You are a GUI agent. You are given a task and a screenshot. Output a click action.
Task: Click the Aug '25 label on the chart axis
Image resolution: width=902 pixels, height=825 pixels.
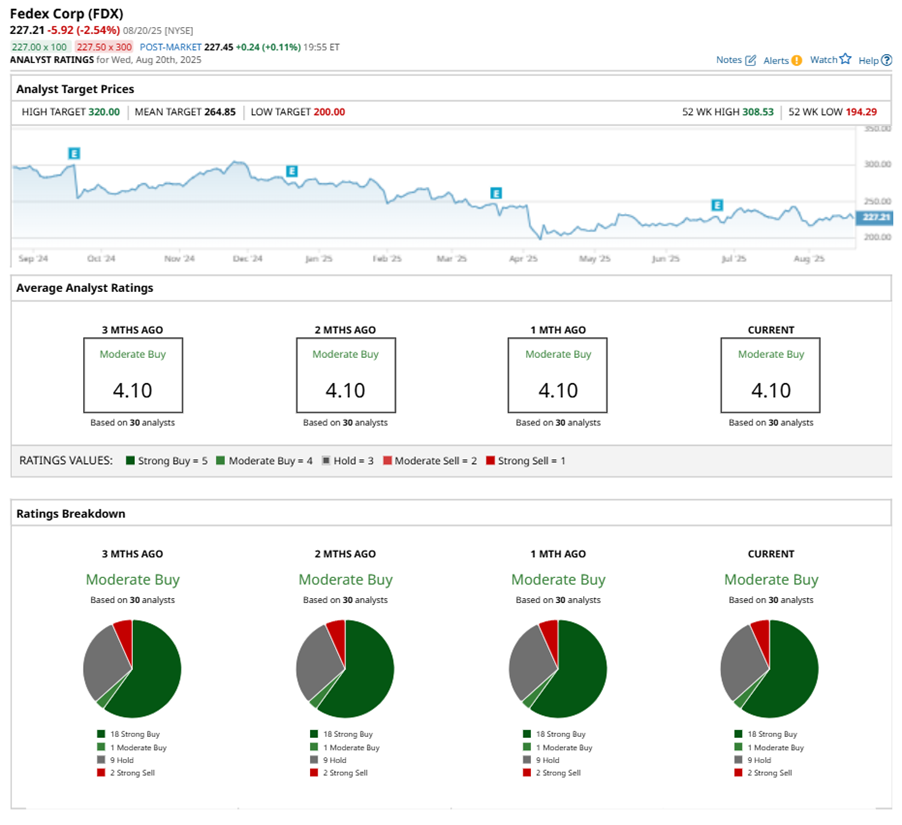(x=809, y=258)
